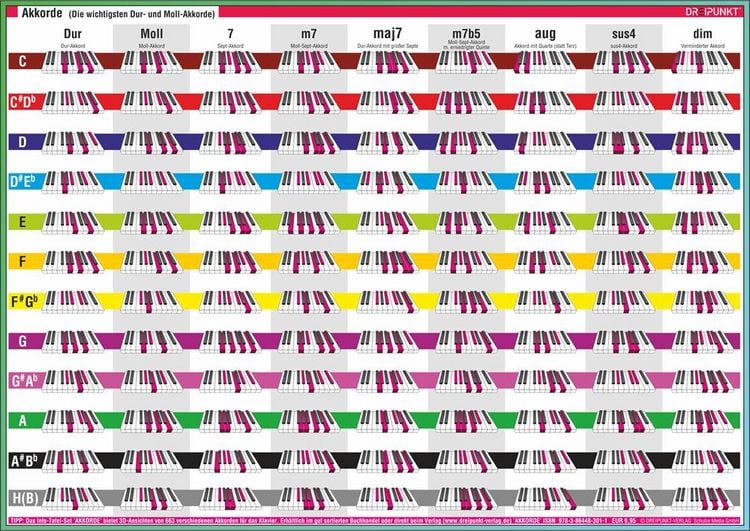Click the G 7 keyboard diagram
This screenshot has height=531, width=750.
point(230,342)
